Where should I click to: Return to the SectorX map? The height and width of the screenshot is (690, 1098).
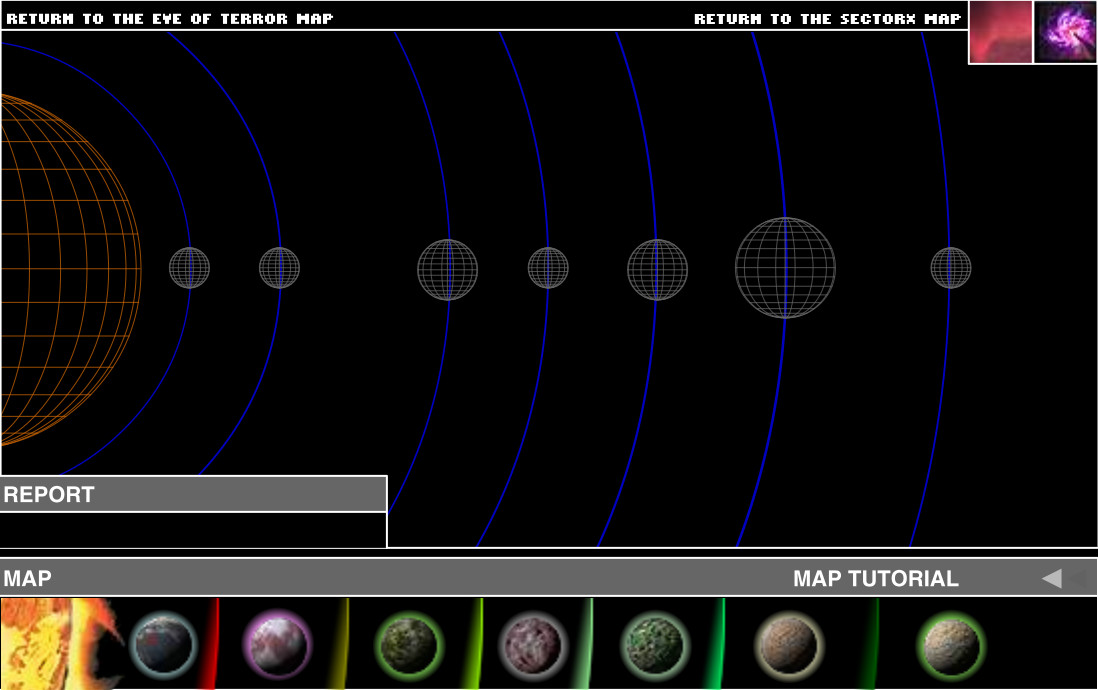click(827, 18)
